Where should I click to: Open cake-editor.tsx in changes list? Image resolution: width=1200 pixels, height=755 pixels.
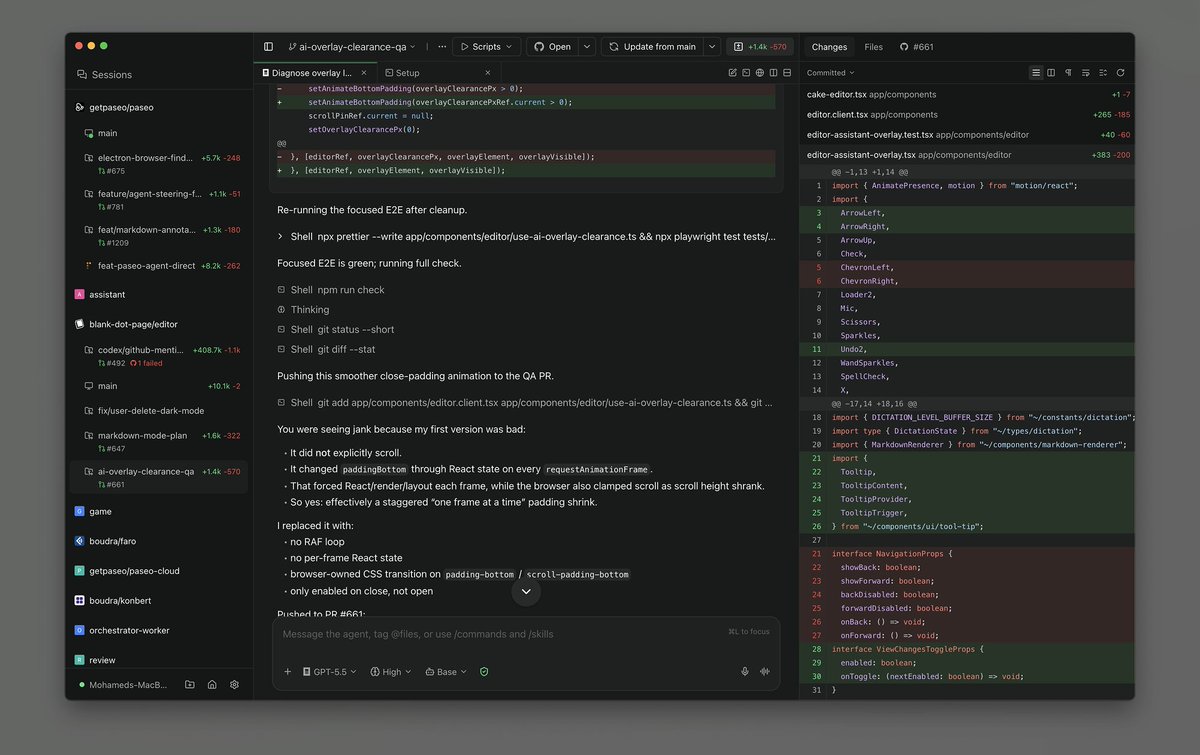[x=967, y=94]
